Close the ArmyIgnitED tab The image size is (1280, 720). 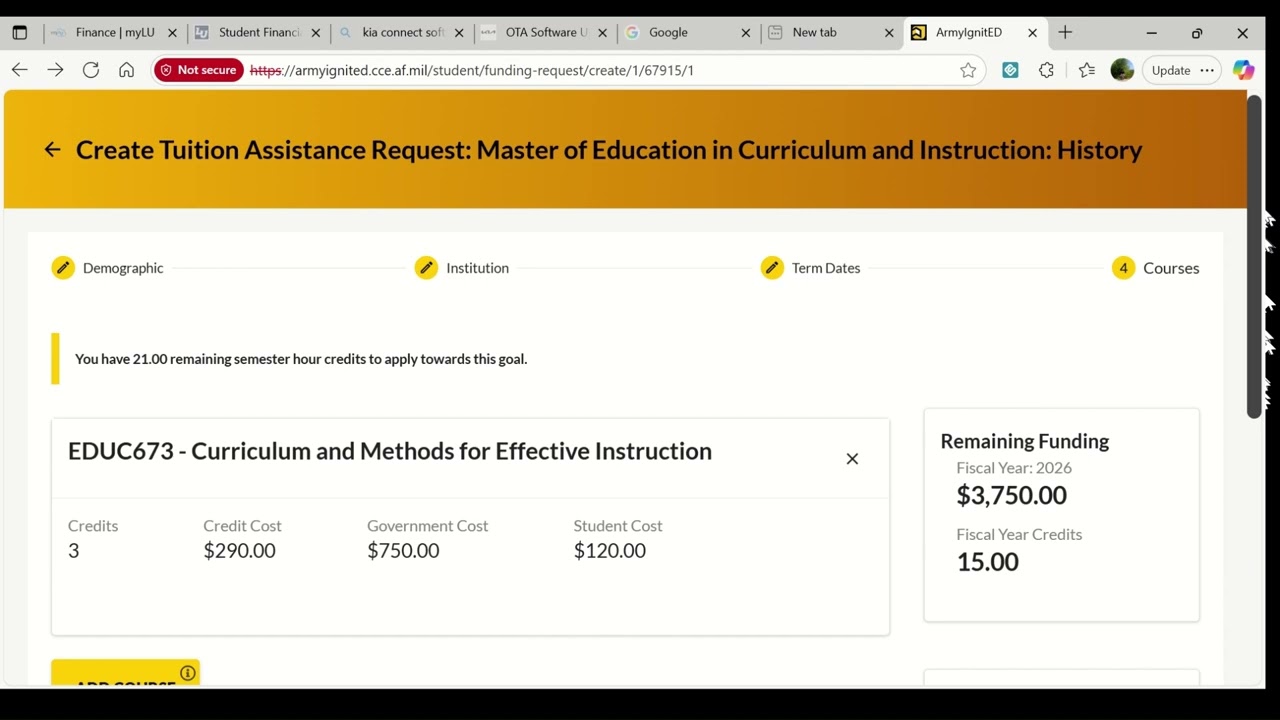pyautogui.click(x=1033, y=32)
